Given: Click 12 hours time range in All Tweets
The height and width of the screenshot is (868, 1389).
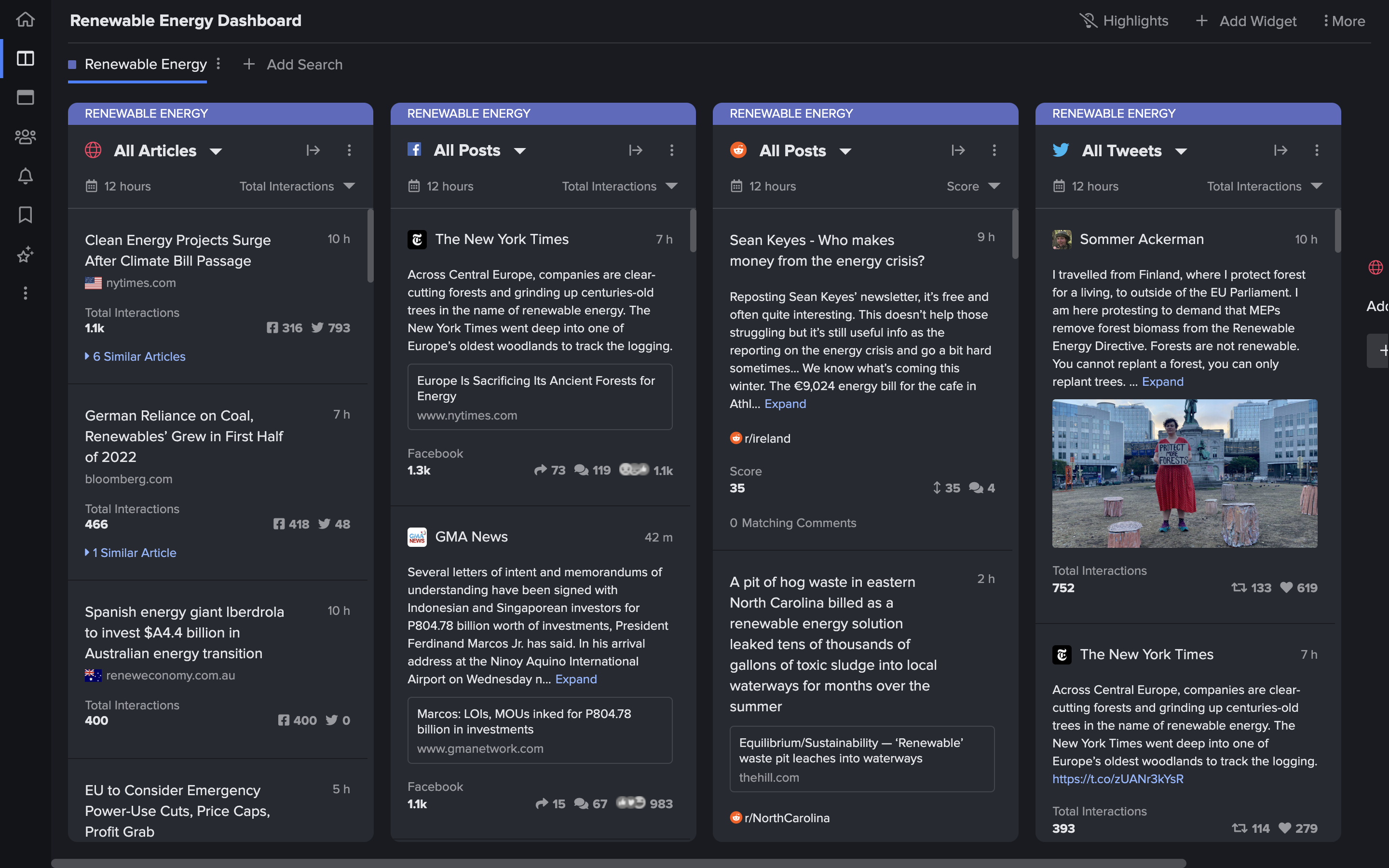Looking at the screenshot, I should click(x=1095, y=186).
